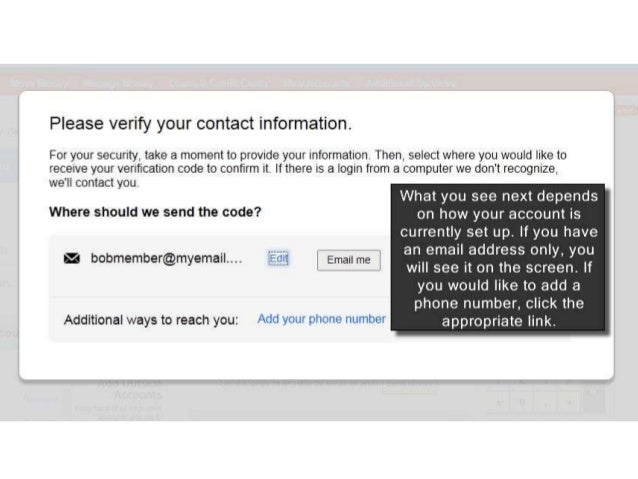Open the blurred Manage Money menu

[x=118, y=84]
